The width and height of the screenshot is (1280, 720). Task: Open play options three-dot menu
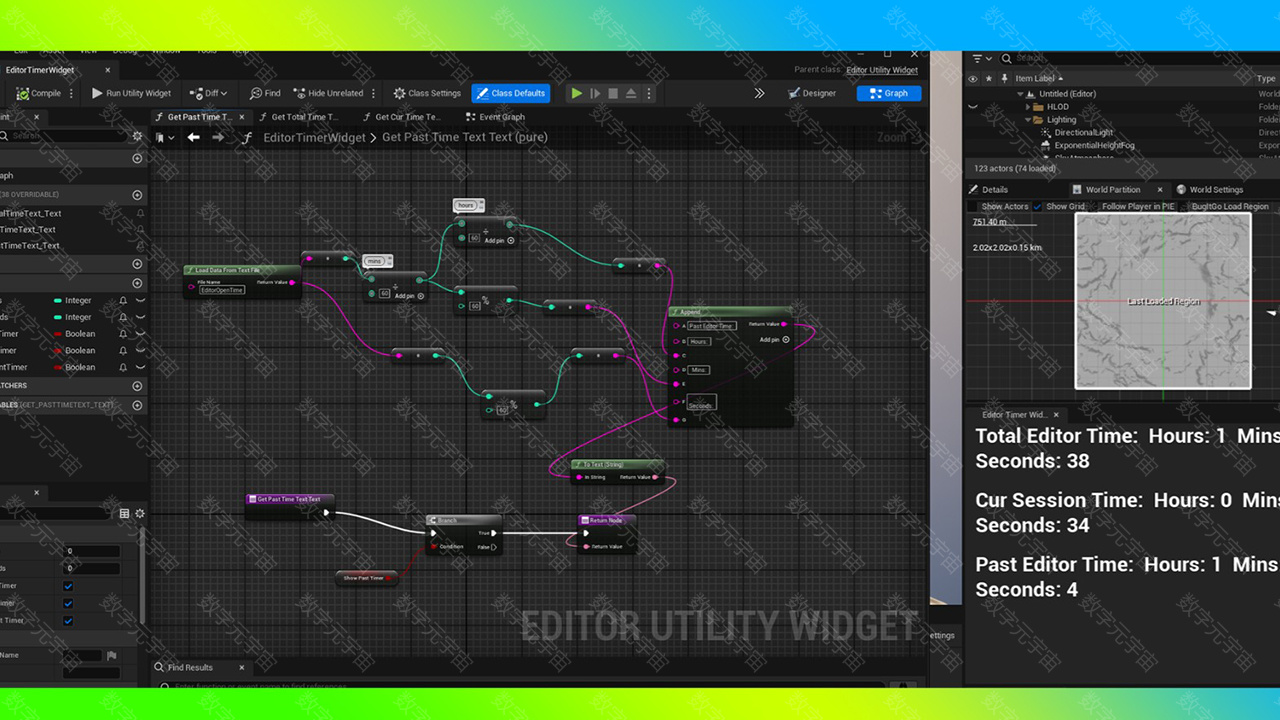point(649,93)
